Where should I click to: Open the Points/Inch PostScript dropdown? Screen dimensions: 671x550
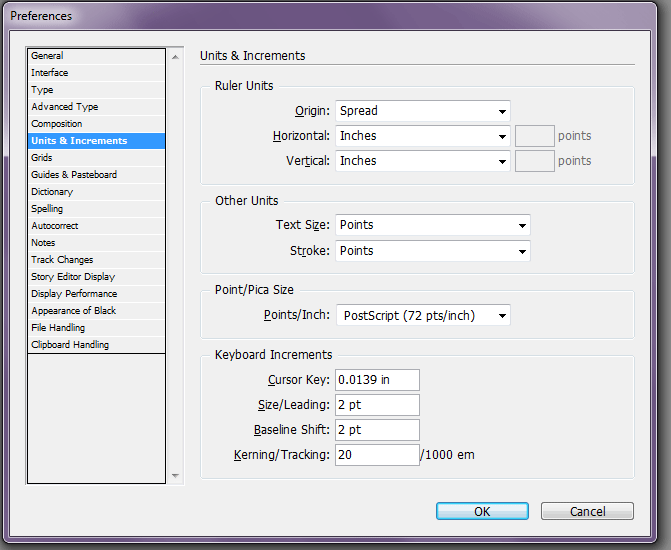[423, 315]
